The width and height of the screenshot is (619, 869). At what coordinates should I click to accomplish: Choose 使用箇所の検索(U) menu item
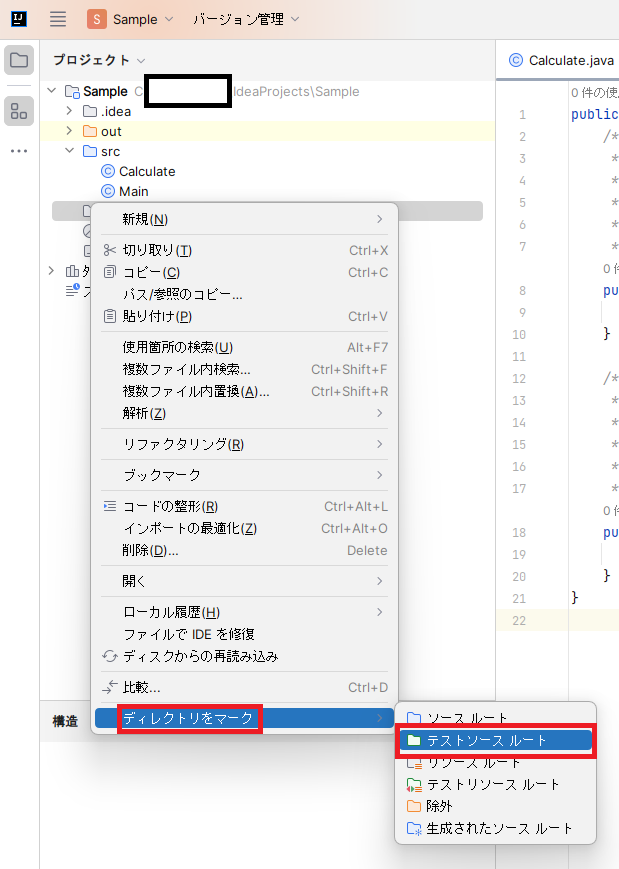tap(244, 347)
